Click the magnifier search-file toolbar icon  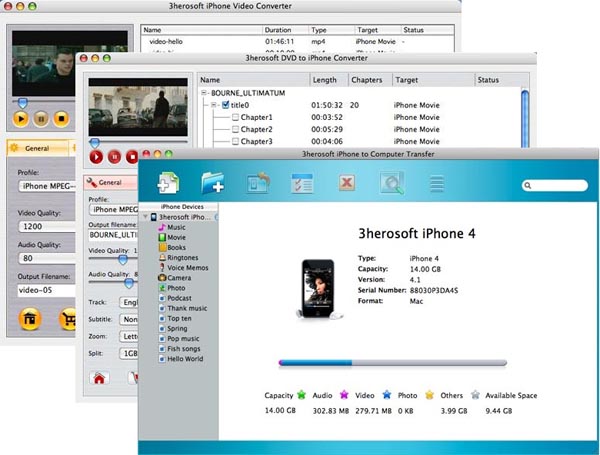[x=392, y=183]
